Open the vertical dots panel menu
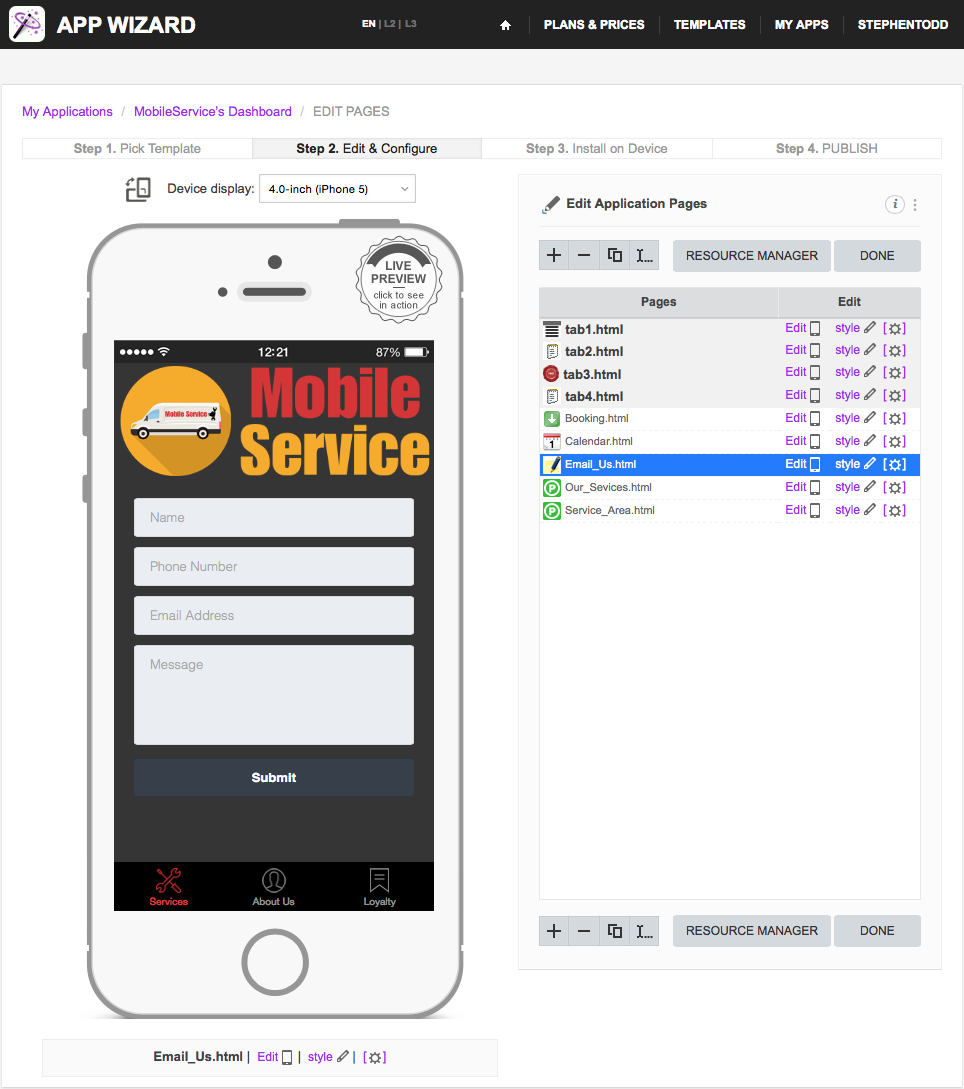Viewport: 964px width, 1089px height. [915, 205]
